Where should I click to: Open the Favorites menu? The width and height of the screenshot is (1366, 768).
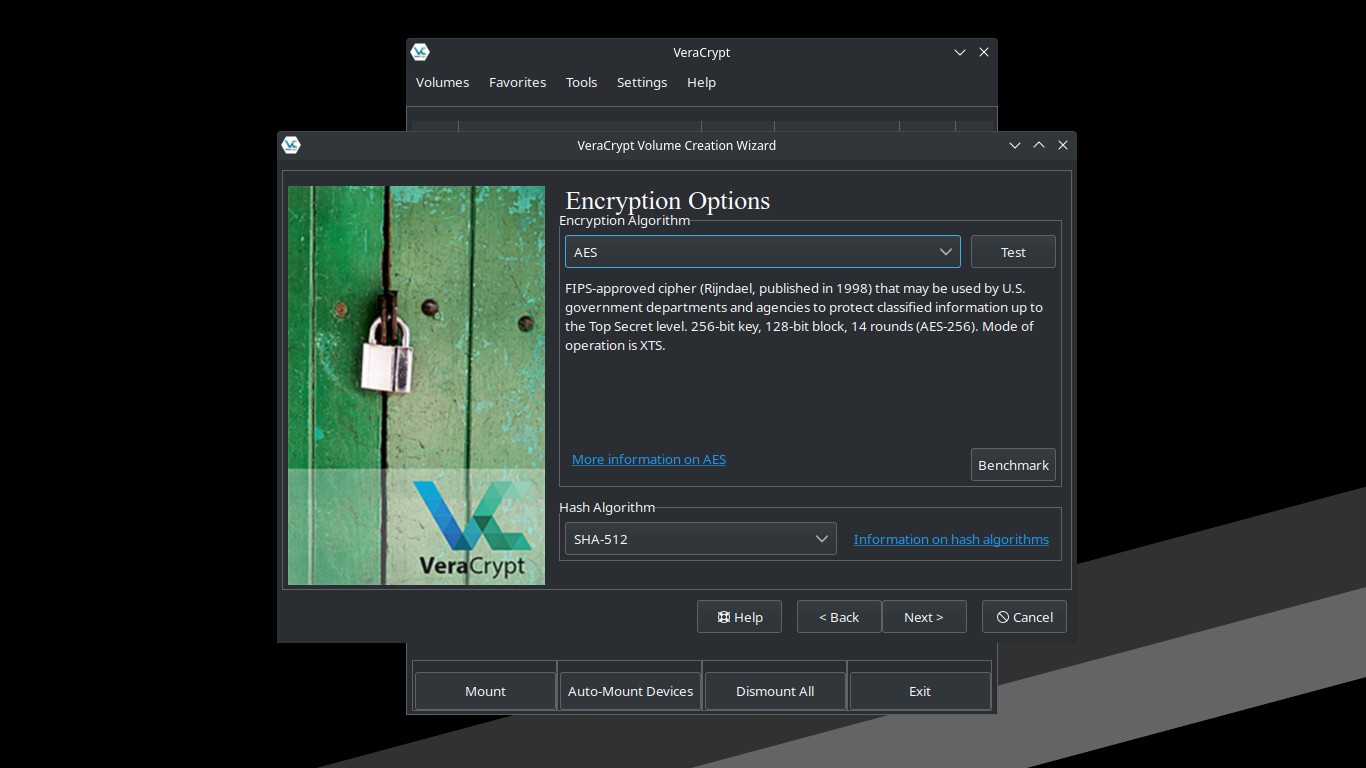point(517,82)
